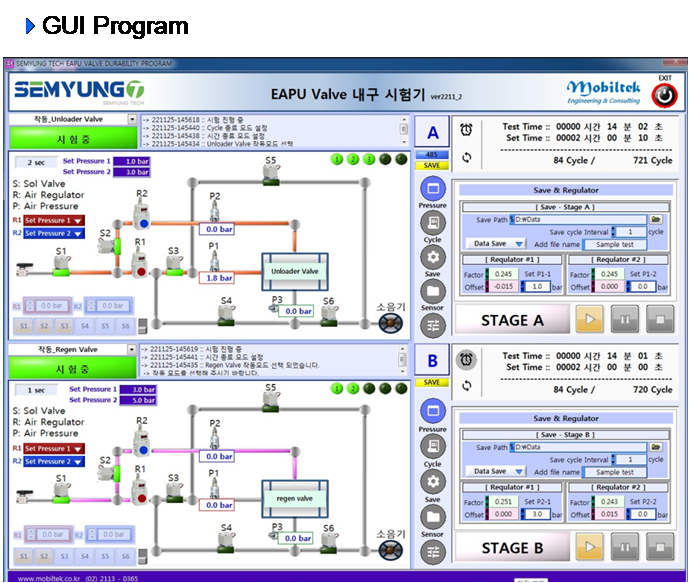Switch to tab A
This screenshot has height=583, width=689.
(432, 133)
